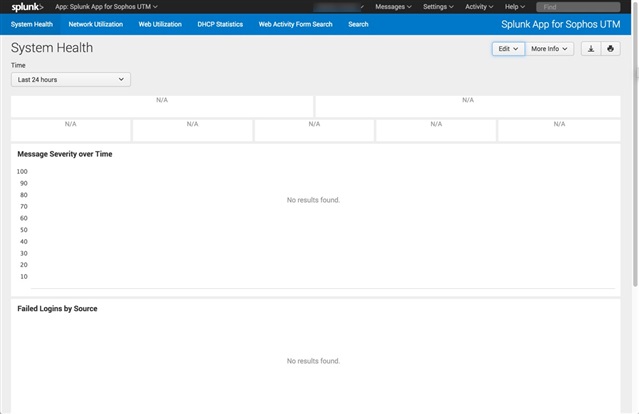Screen dimensions: 639x414
Task: Click No results found in severity chart
Action: click(313, 200)
